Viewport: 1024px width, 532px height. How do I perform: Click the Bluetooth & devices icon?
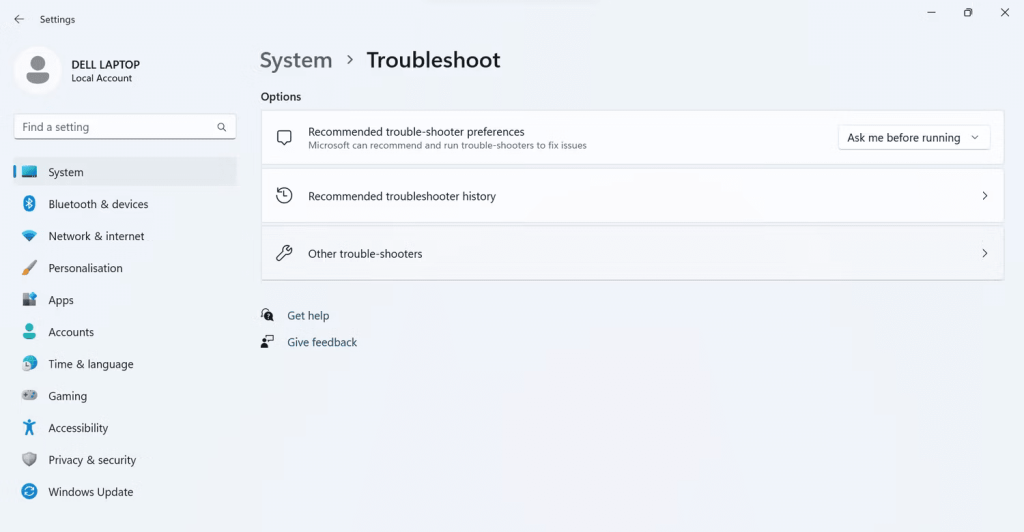pos(29,204)
